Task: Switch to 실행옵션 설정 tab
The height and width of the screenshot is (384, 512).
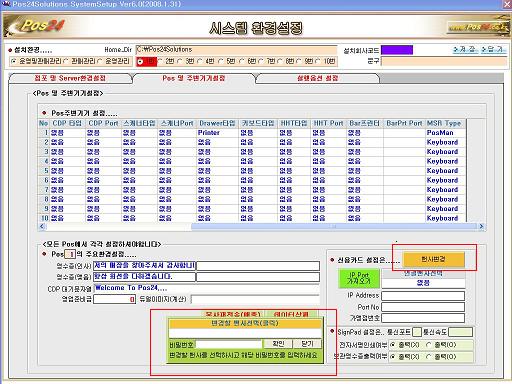Action: 317,78
